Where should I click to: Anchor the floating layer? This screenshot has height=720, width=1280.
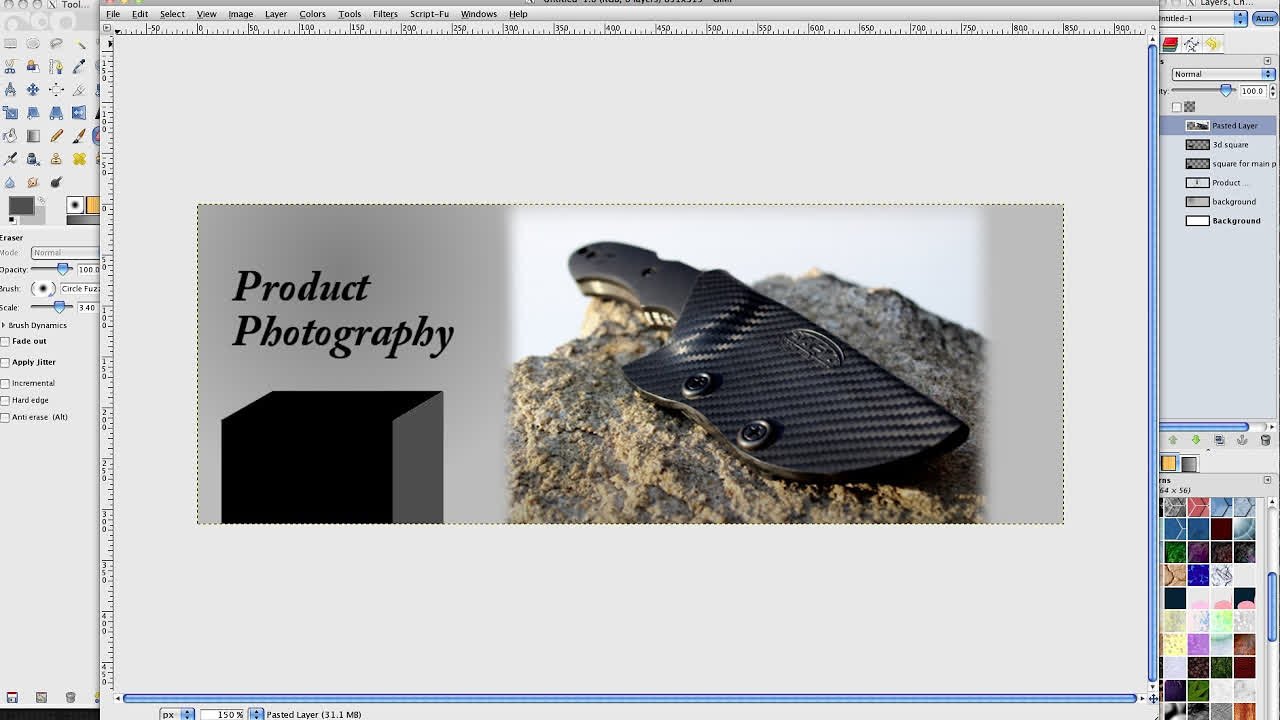1242,440
